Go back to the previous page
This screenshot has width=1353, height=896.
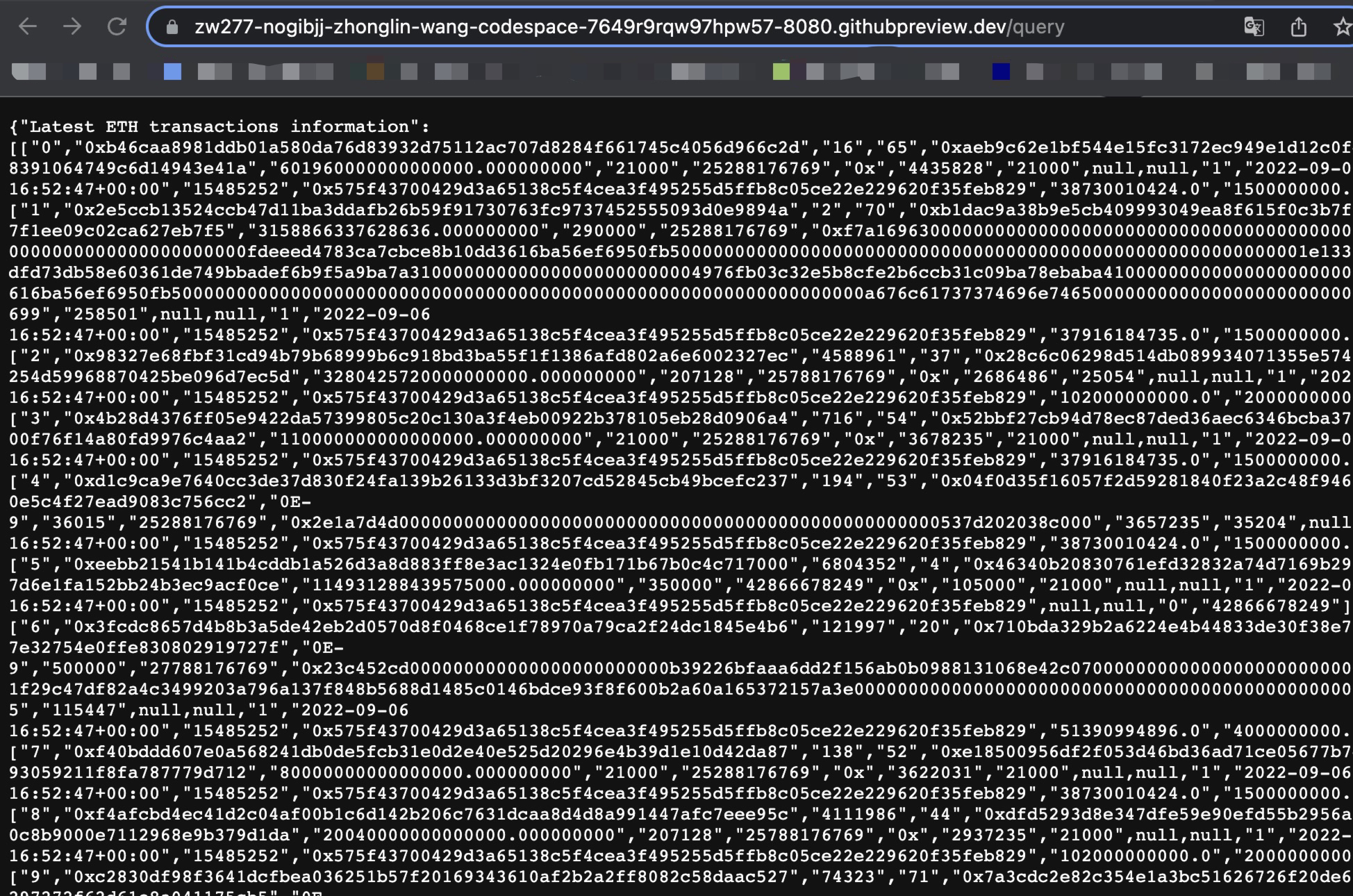pyautogui.click(x=28, y=27)
